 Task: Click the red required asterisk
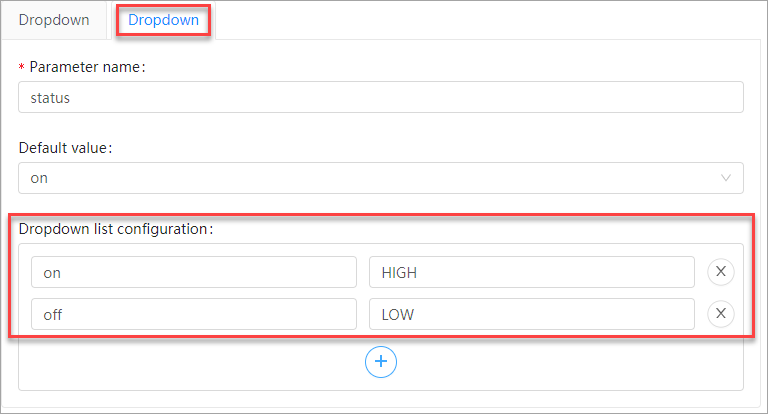click(x=22, y=68)
